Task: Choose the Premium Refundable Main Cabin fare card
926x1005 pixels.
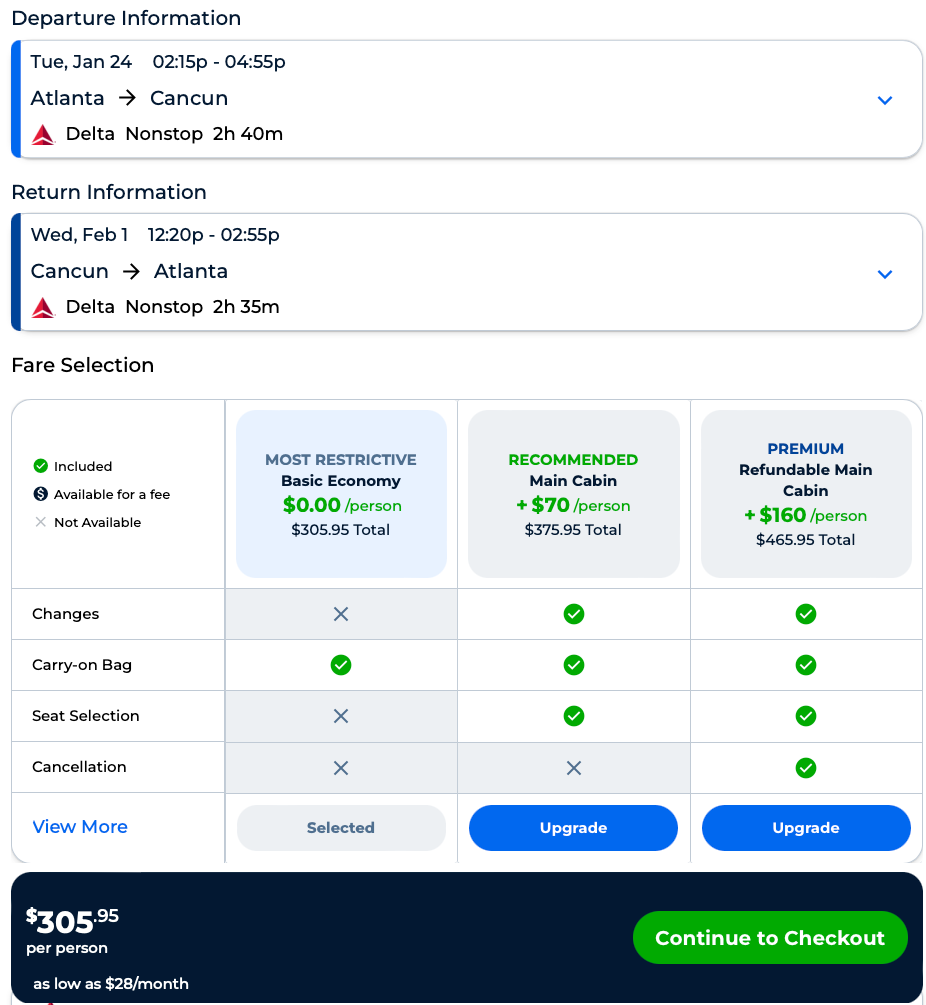Action: tap(806, 494)
